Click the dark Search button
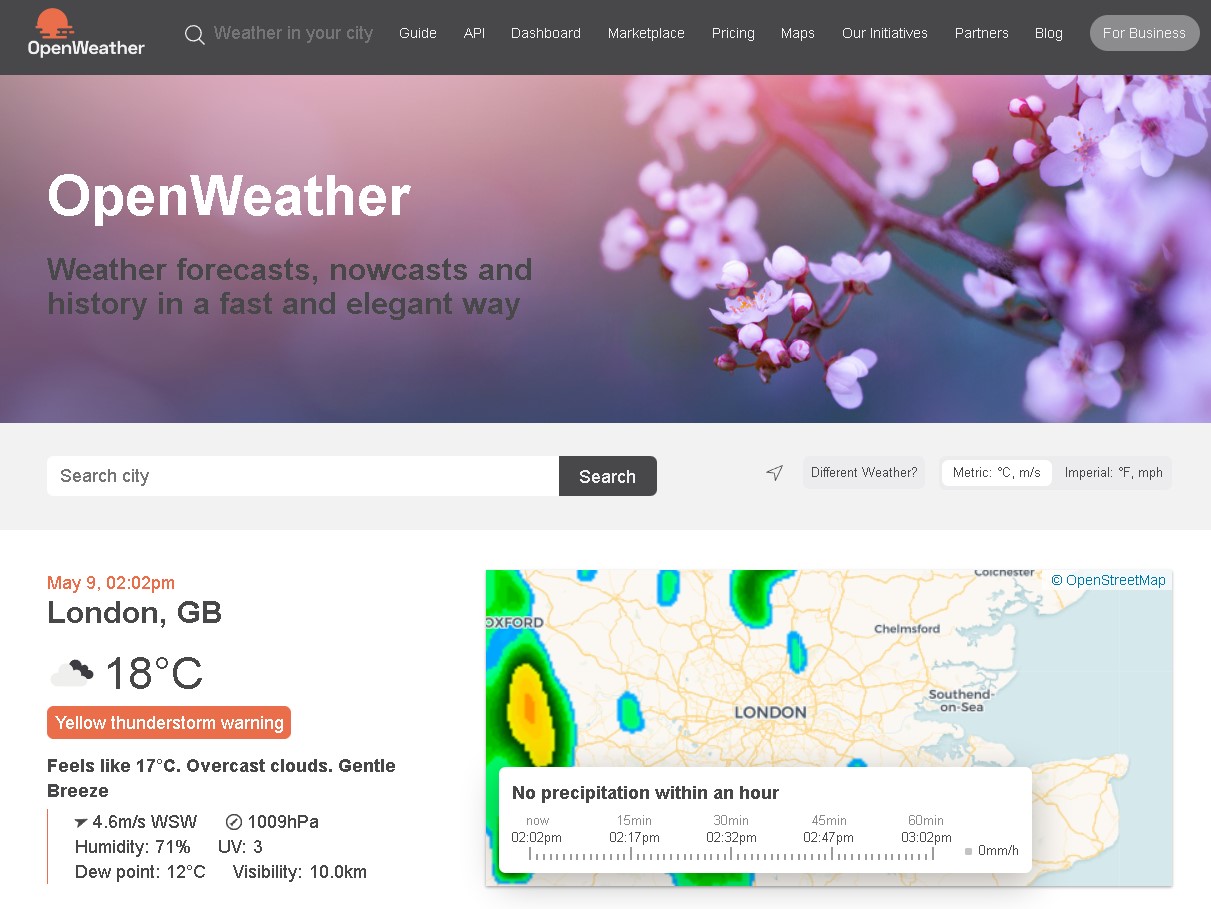This screenshot has width=1211, height=909. (607, 476)
